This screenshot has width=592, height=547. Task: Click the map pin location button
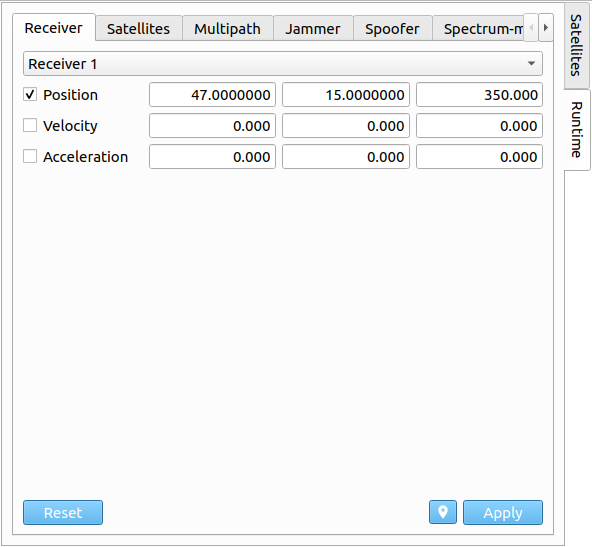pos(442,512)
